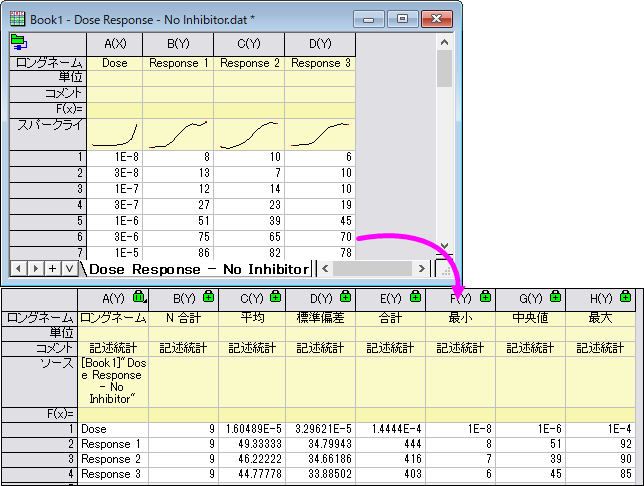
Task: Click the maximum value 92 for Response 1
Action: (x=600, y=444)
